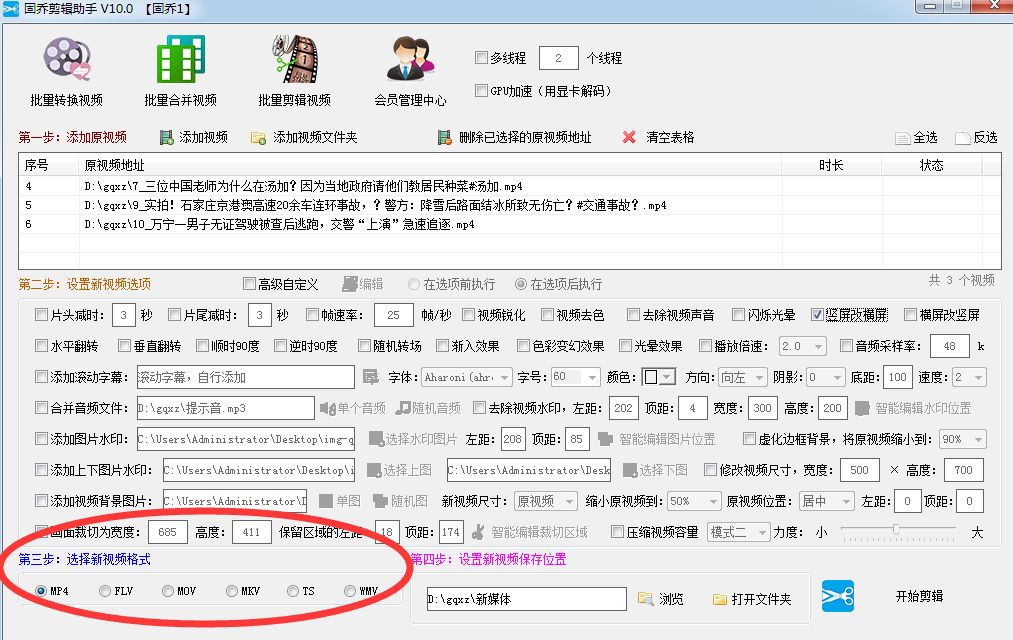Click 浏览 folder search icon

point(645,599)
